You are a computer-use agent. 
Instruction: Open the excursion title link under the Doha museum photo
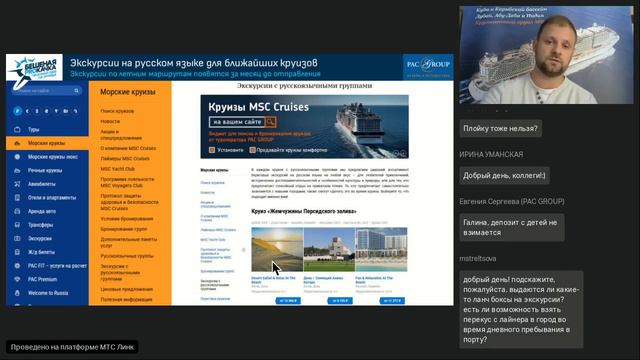click(323, 280)
